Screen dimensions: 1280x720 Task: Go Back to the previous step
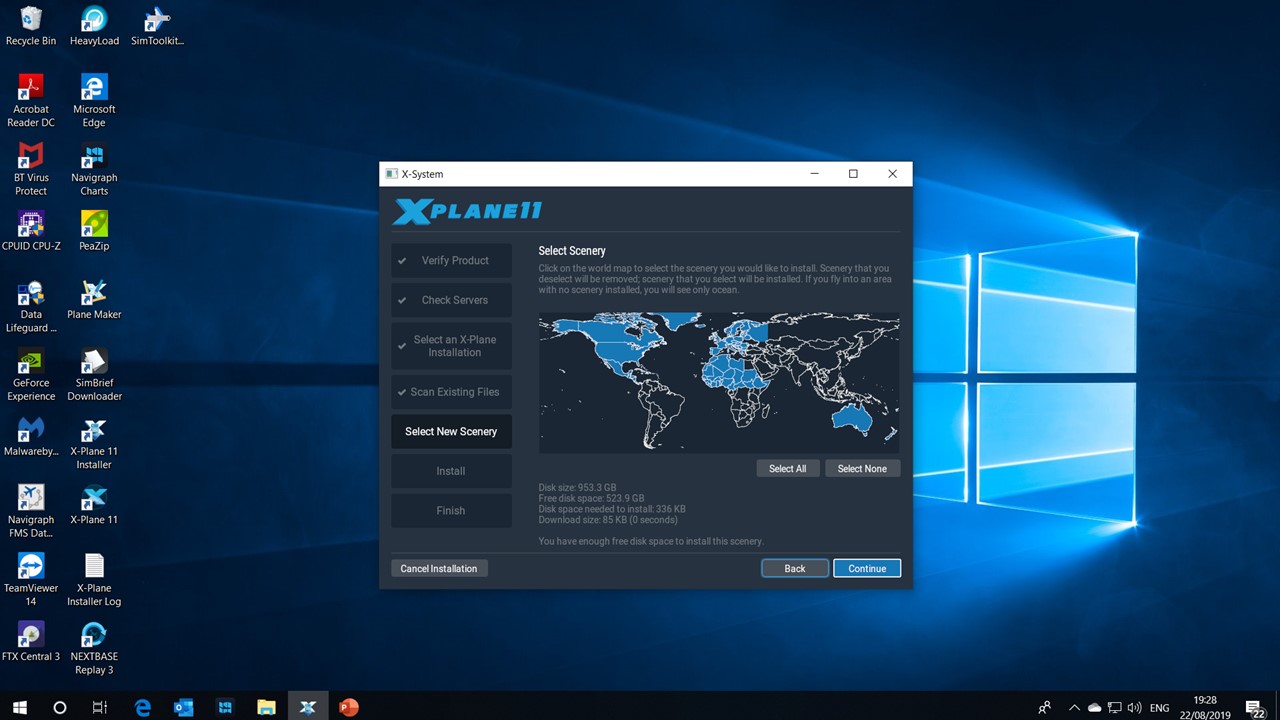(x=795, y=568)
